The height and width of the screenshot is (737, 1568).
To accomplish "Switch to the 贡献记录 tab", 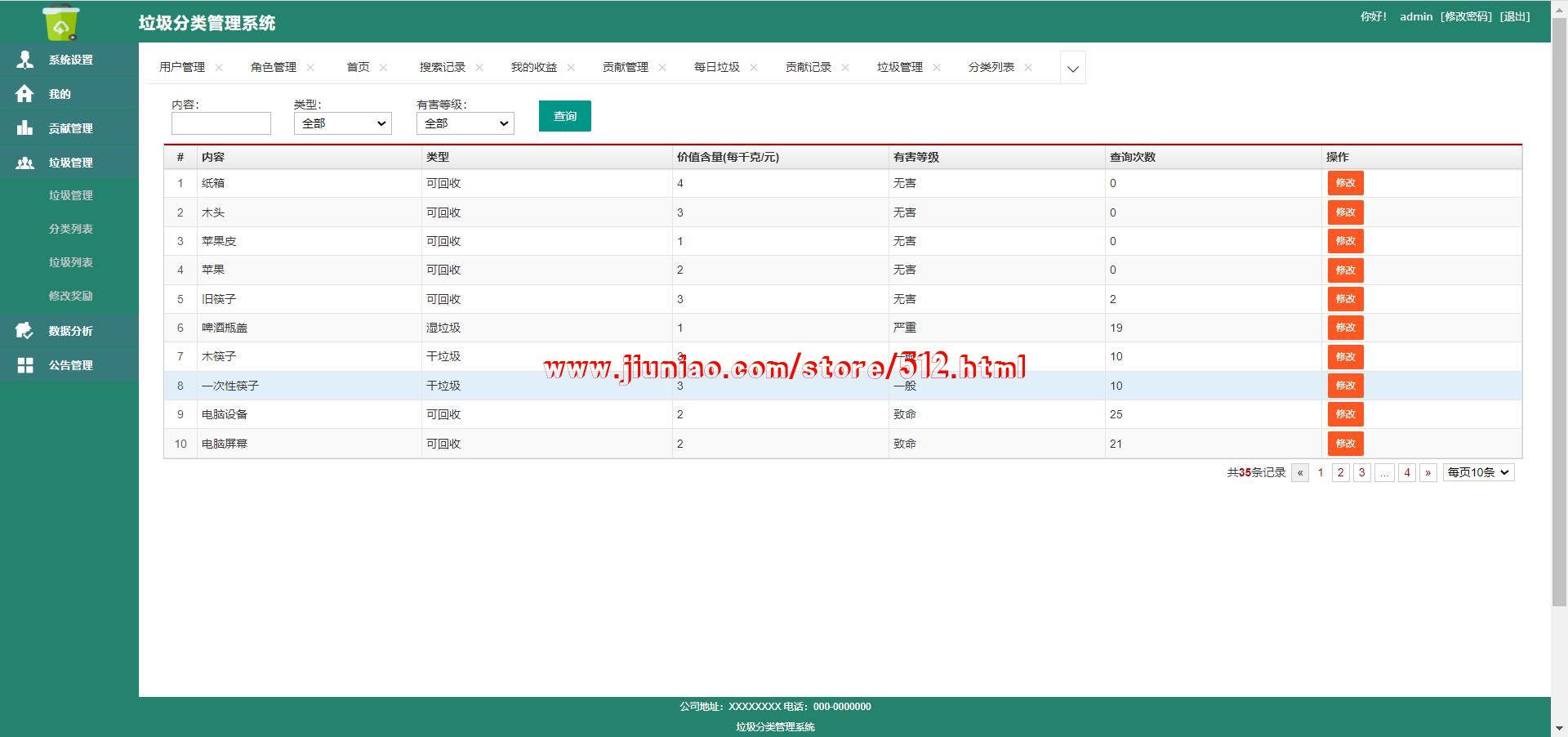I will [808, 67].
